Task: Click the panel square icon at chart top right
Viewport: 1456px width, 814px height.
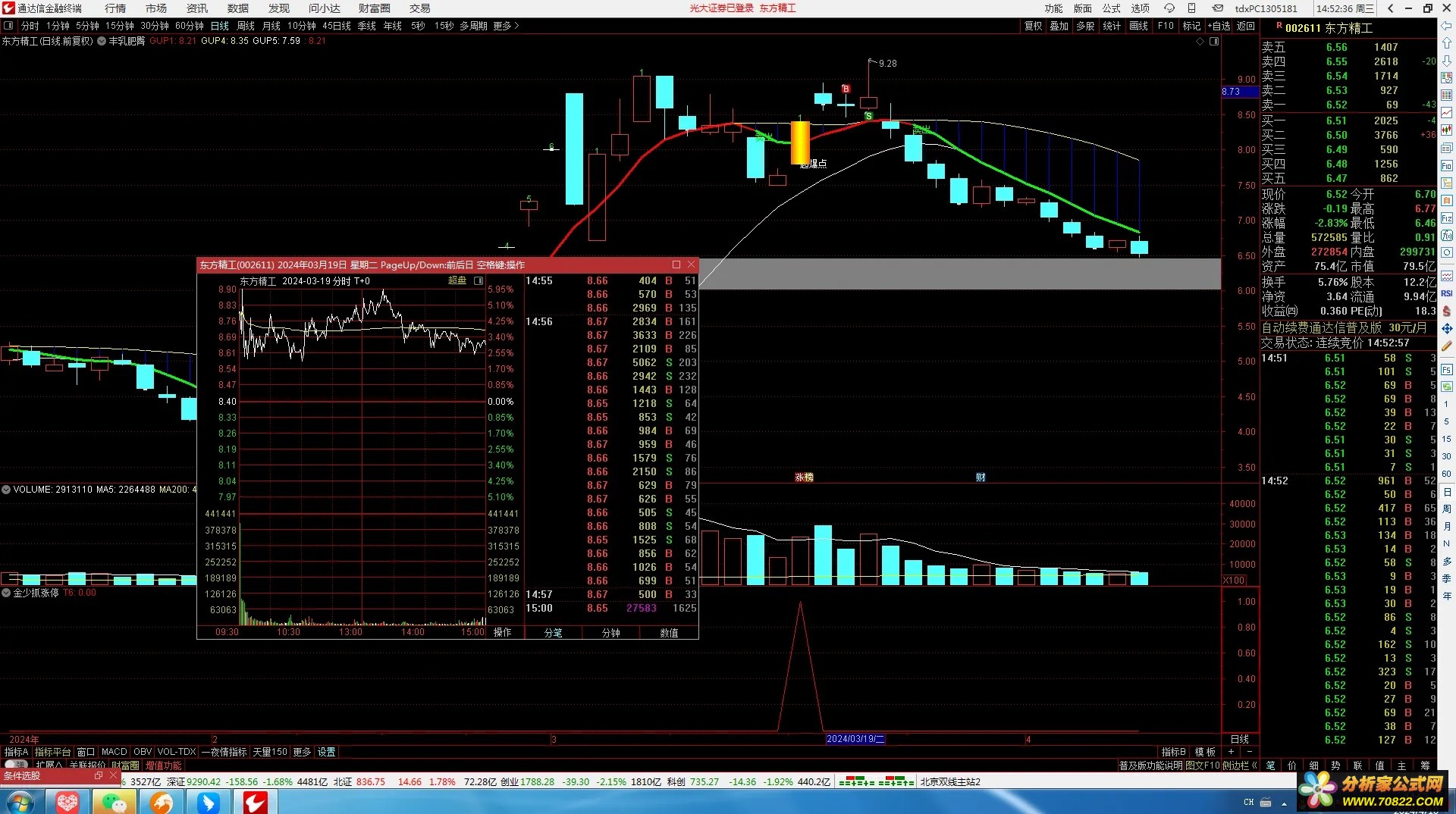Action: coord(1214,41)
